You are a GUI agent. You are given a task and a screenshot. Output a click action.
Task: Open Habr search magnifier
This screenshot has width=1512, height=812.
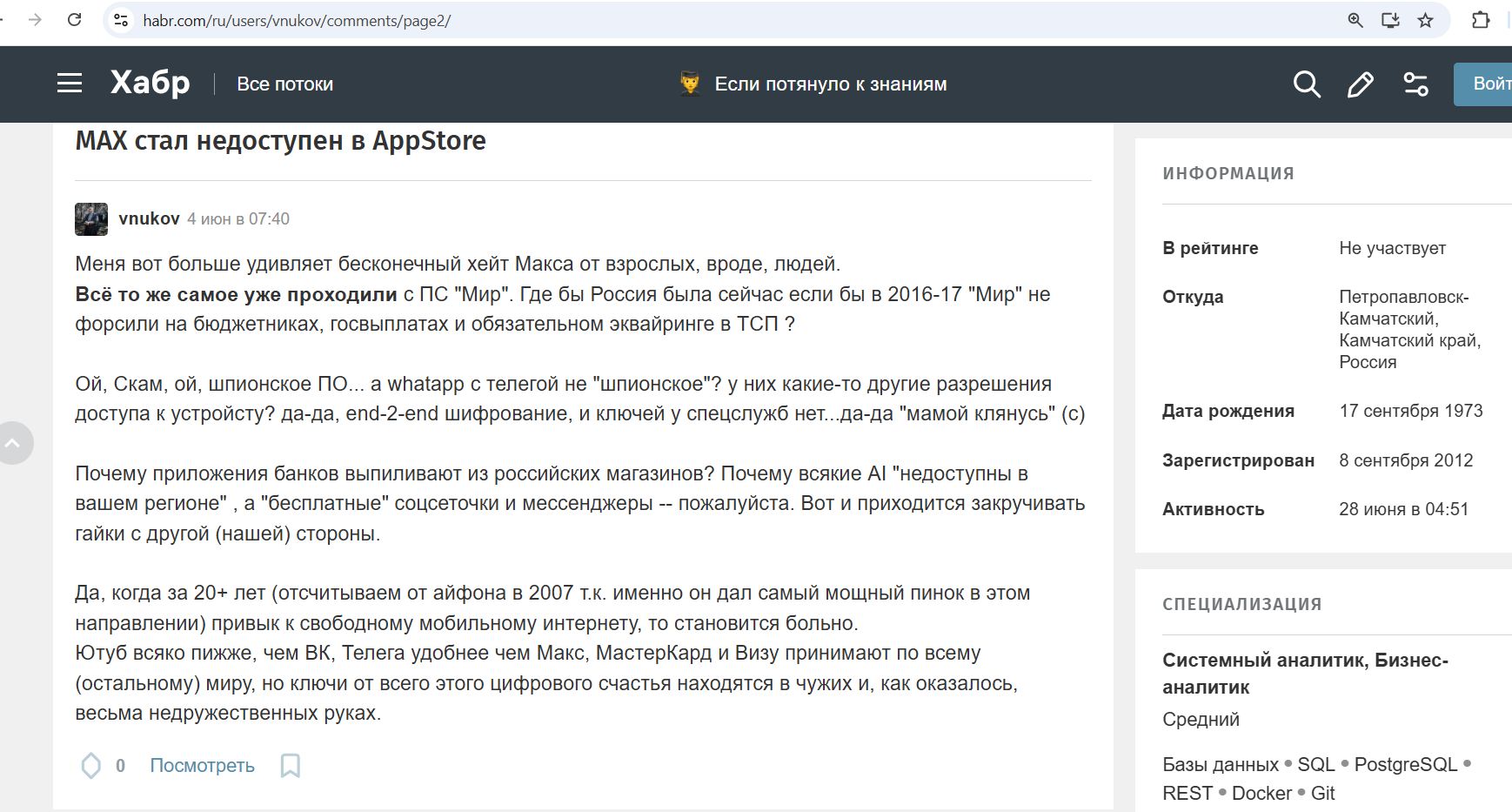point(1307,84)
